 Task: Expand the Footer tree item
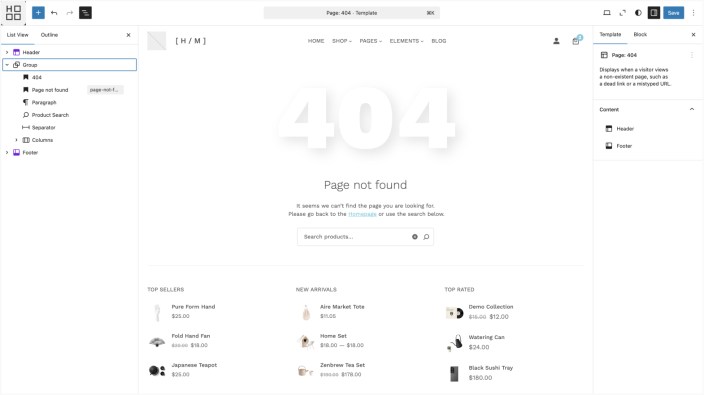(x=7, y=153)
